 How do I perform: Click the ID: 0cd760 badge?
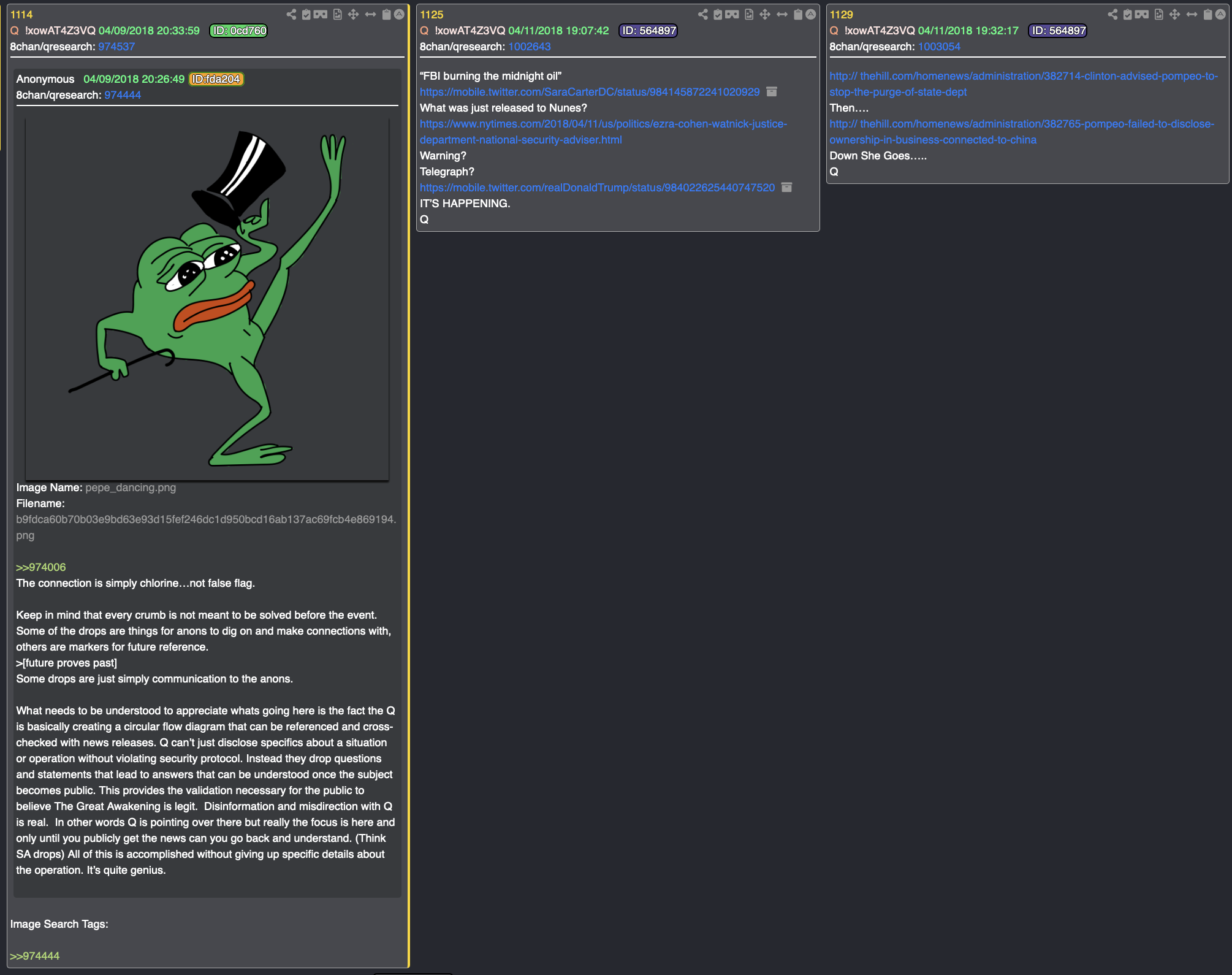pyautogui.click(x=239, y=31)
